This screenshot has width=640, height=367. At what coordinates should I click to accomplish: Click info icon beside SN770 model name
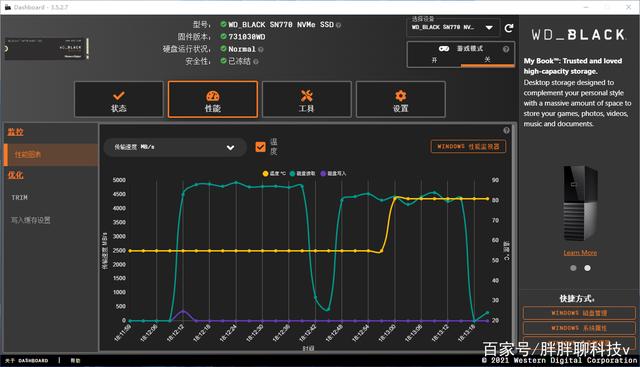pyautogui.click(x=338, y=25)
